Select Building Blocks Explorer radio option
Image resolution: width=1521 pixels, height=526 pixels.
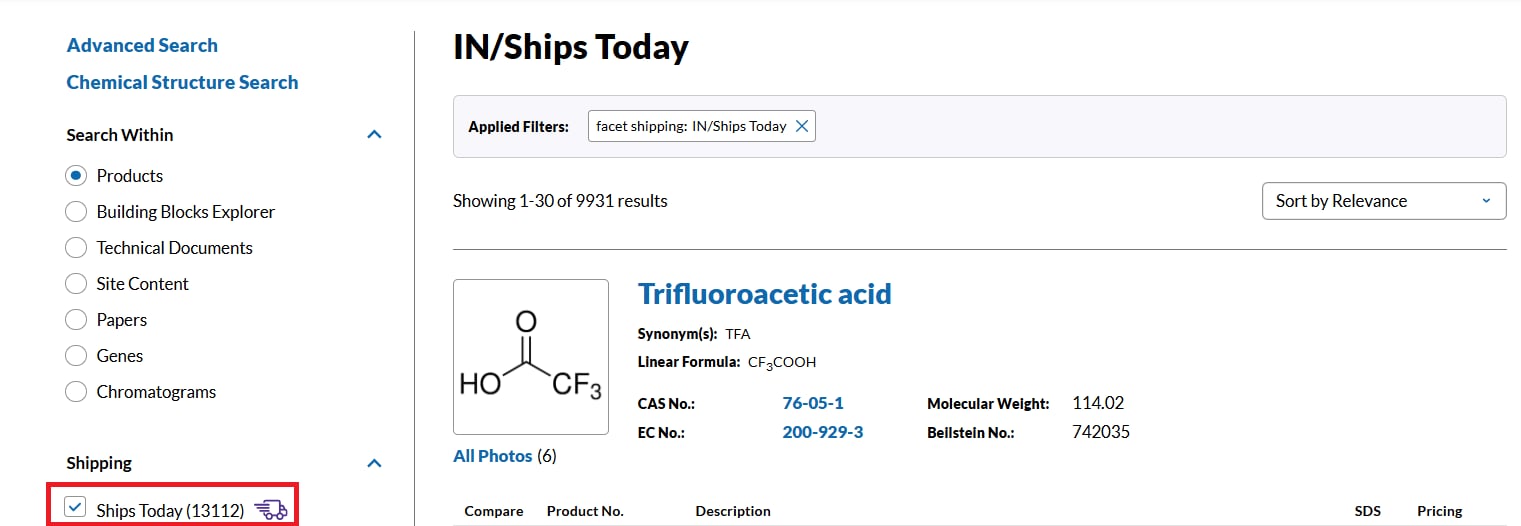[x=75, y=212]
